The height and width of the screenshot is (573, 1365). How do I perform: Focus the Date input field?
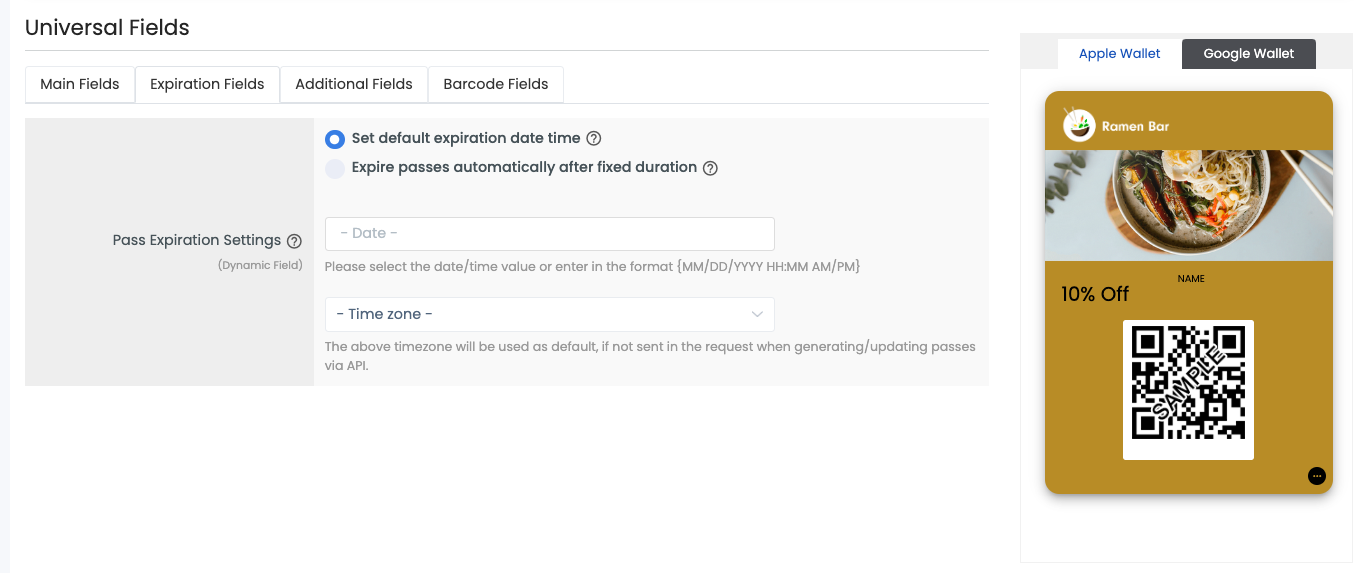550,234
